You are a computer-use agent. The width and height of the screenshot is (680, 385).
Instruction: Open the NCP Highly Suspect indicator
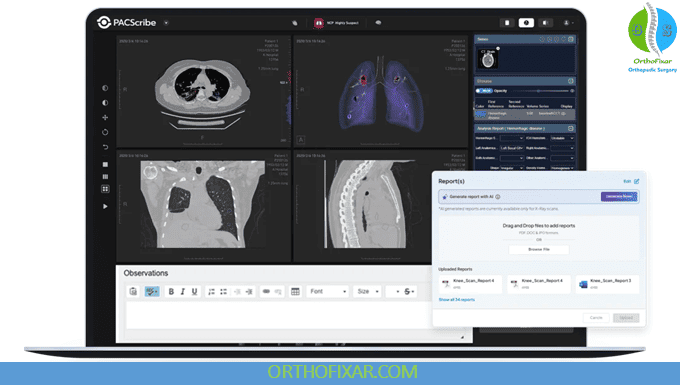[x=337, y=23]
